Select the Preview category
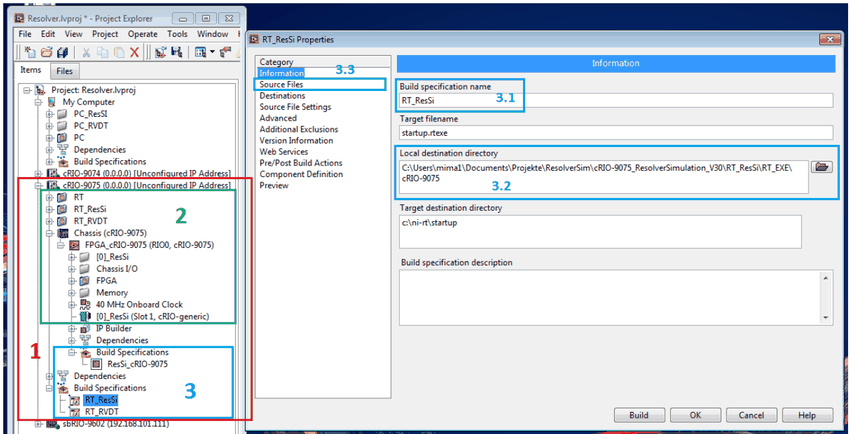This screenshot has width=852, height=434. (274, 185)
